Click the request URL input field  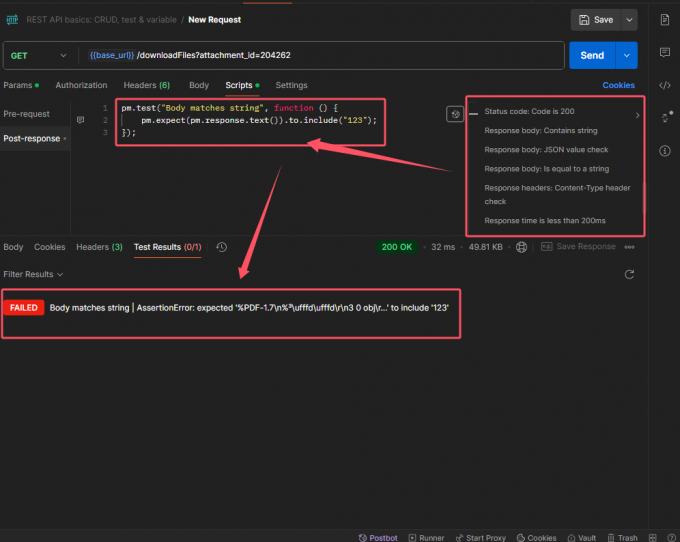coord(321,56)
